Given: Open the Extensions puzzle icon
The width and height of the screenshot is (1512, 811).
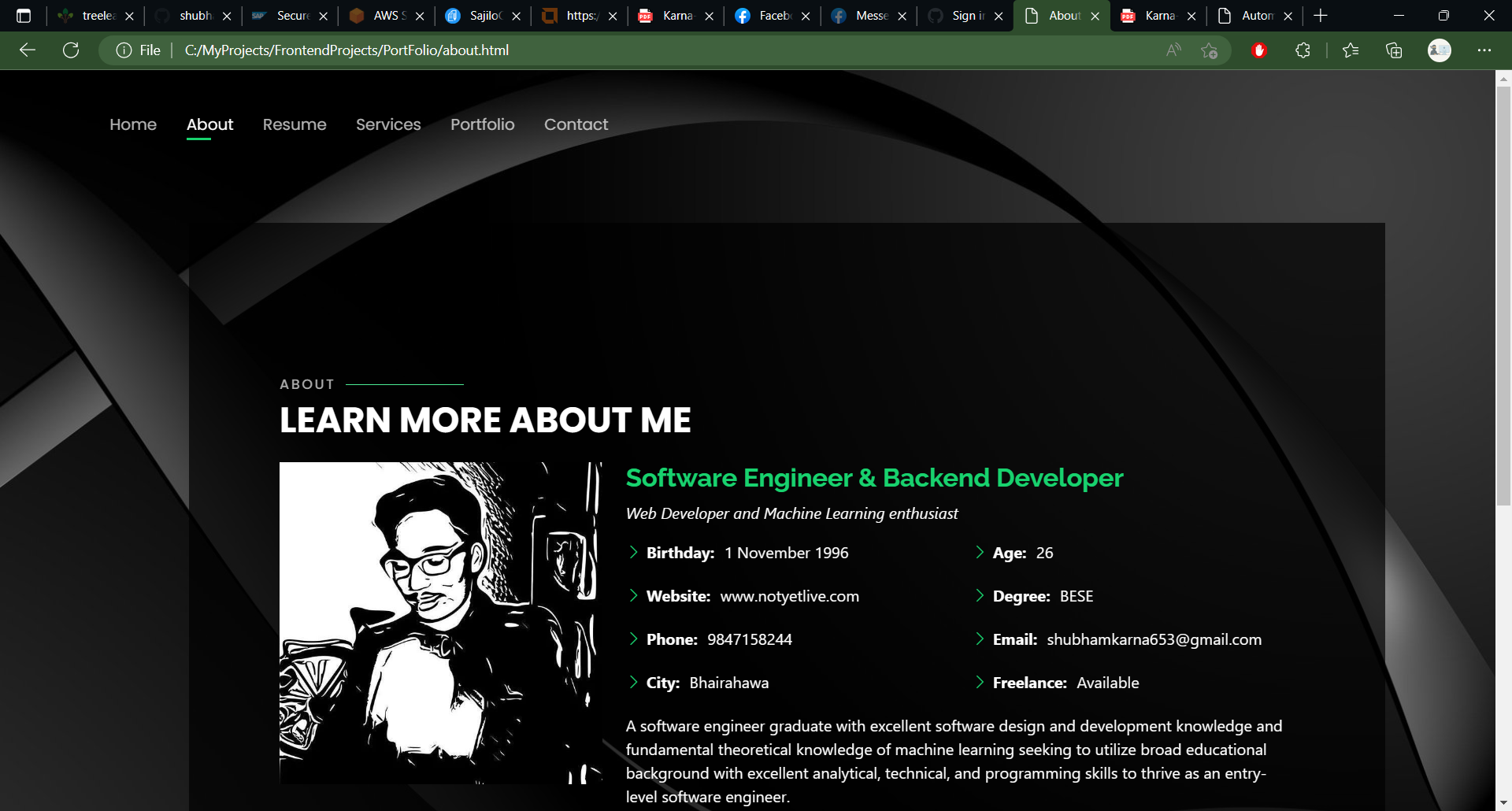Looking at the screenshot, I should pos(1303,50).
